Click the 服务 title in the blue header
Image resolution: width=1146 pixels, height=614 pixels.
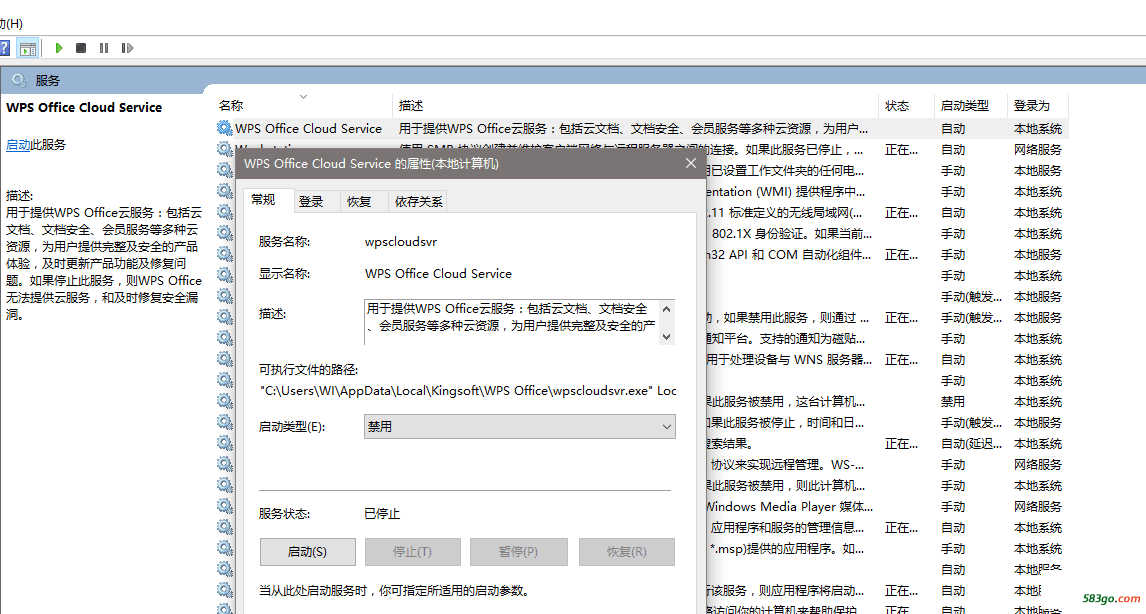(x=48, y=80)
